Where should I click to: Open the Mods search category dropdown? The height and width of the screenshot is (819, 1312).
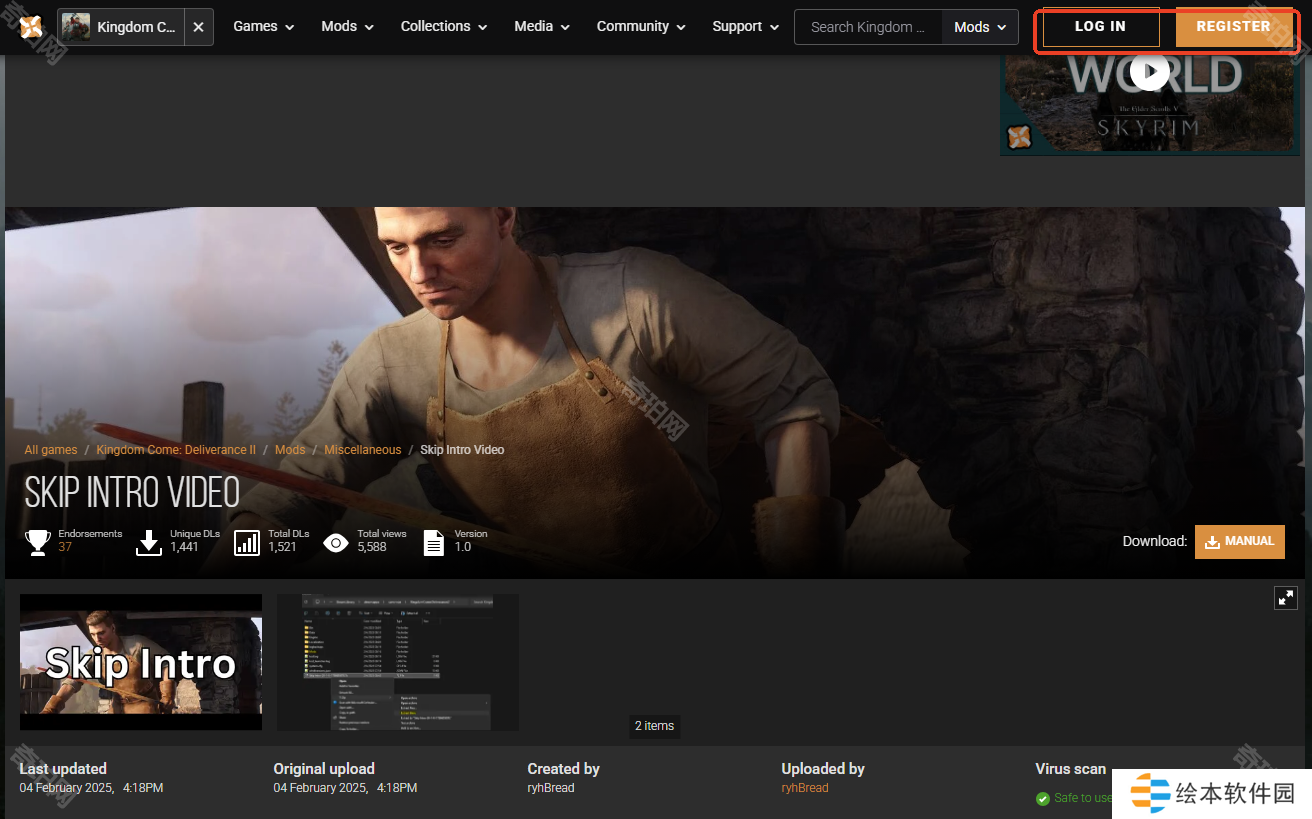tap(979, 27)
